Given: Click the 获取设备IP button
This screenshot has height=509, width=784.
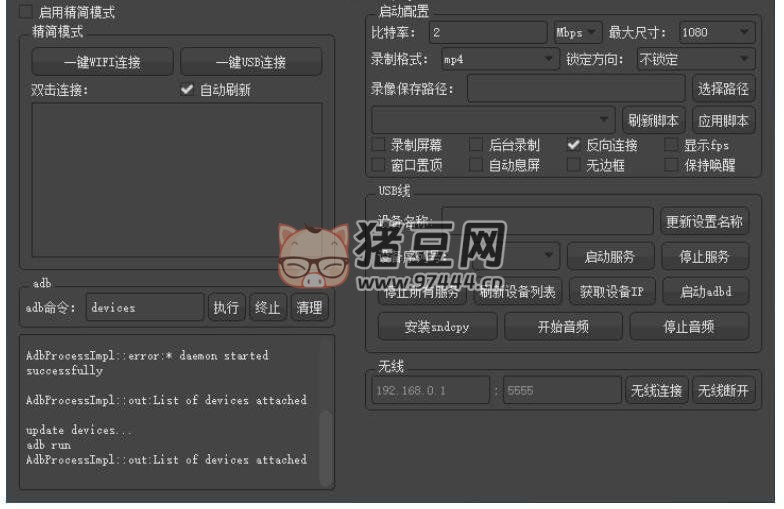Looking at the screenshot, I should 612,292.
